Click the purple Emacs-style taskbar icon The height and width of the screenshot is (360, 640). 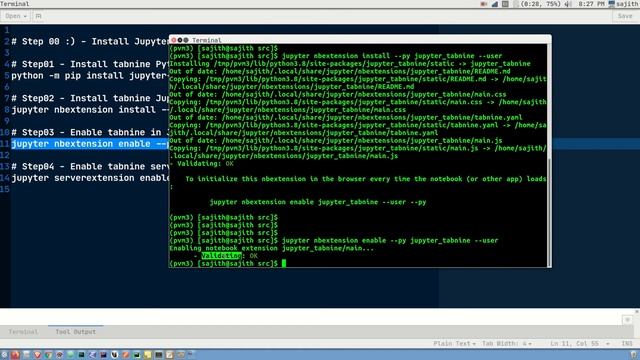[x=92, y=355]
